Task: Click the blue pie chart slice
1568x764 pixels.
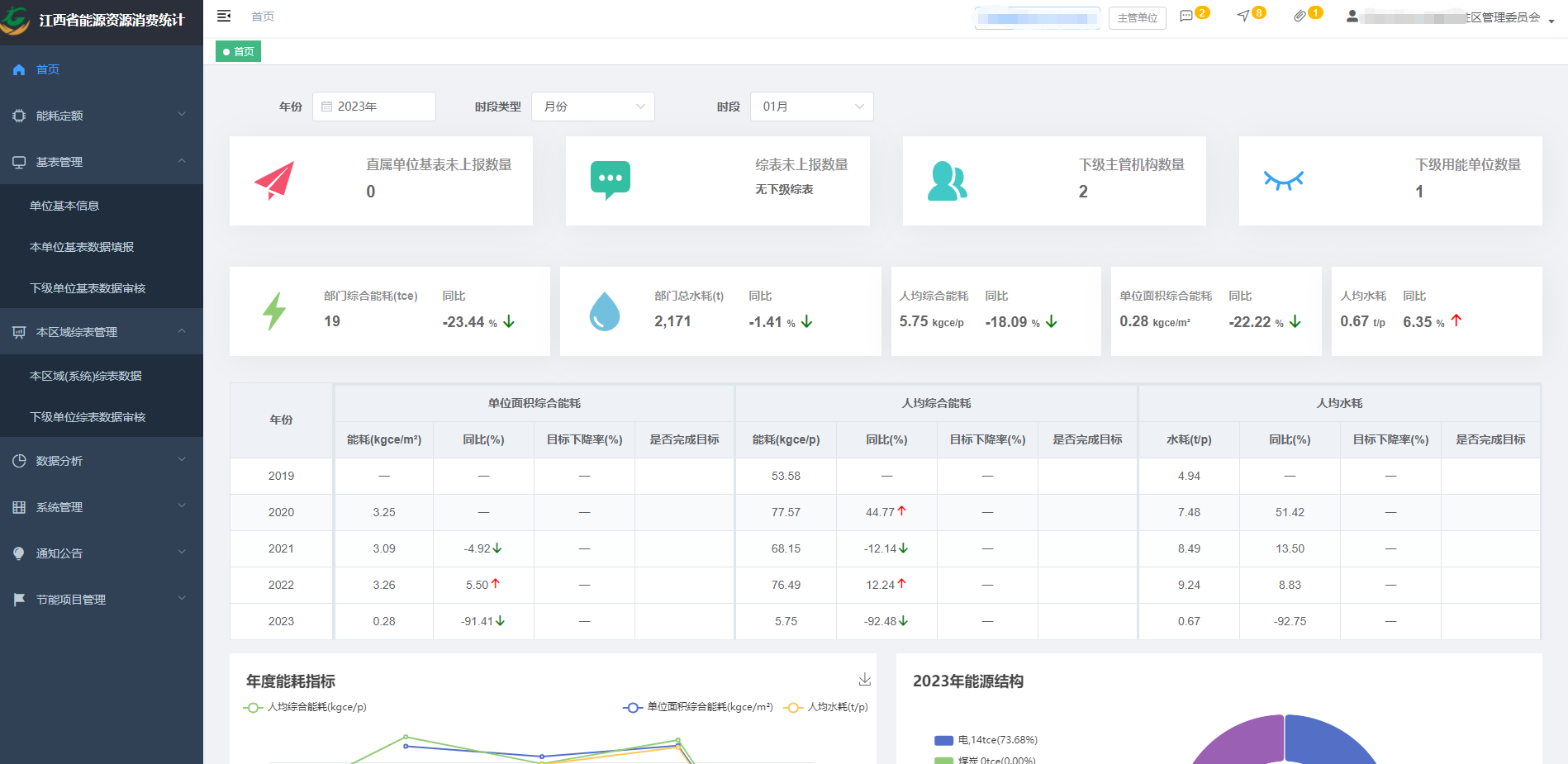Action: point(1324,741)
